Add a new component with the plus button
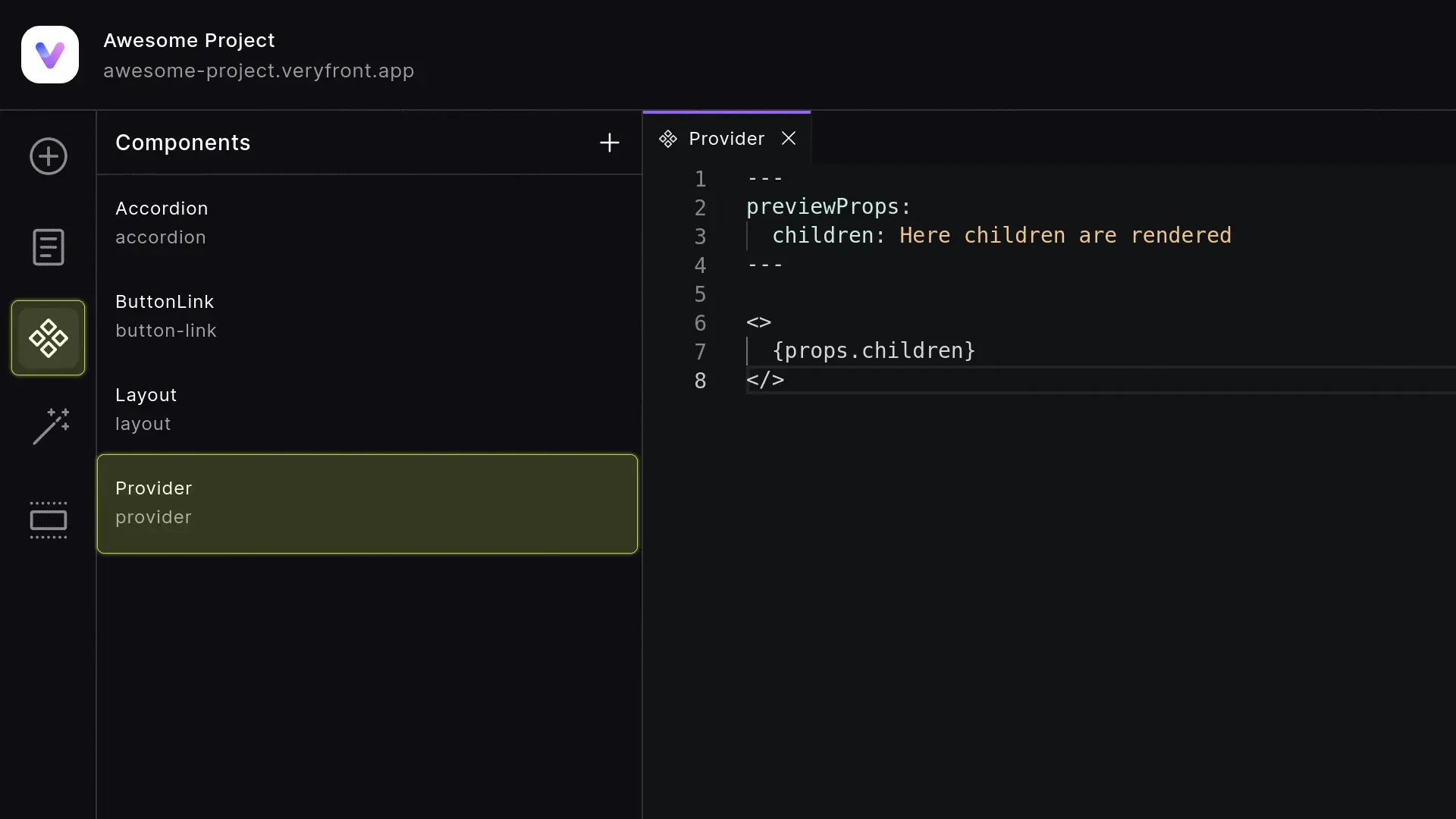The height and width of the screenshot is (819, 1456). (x=610, y=143)
